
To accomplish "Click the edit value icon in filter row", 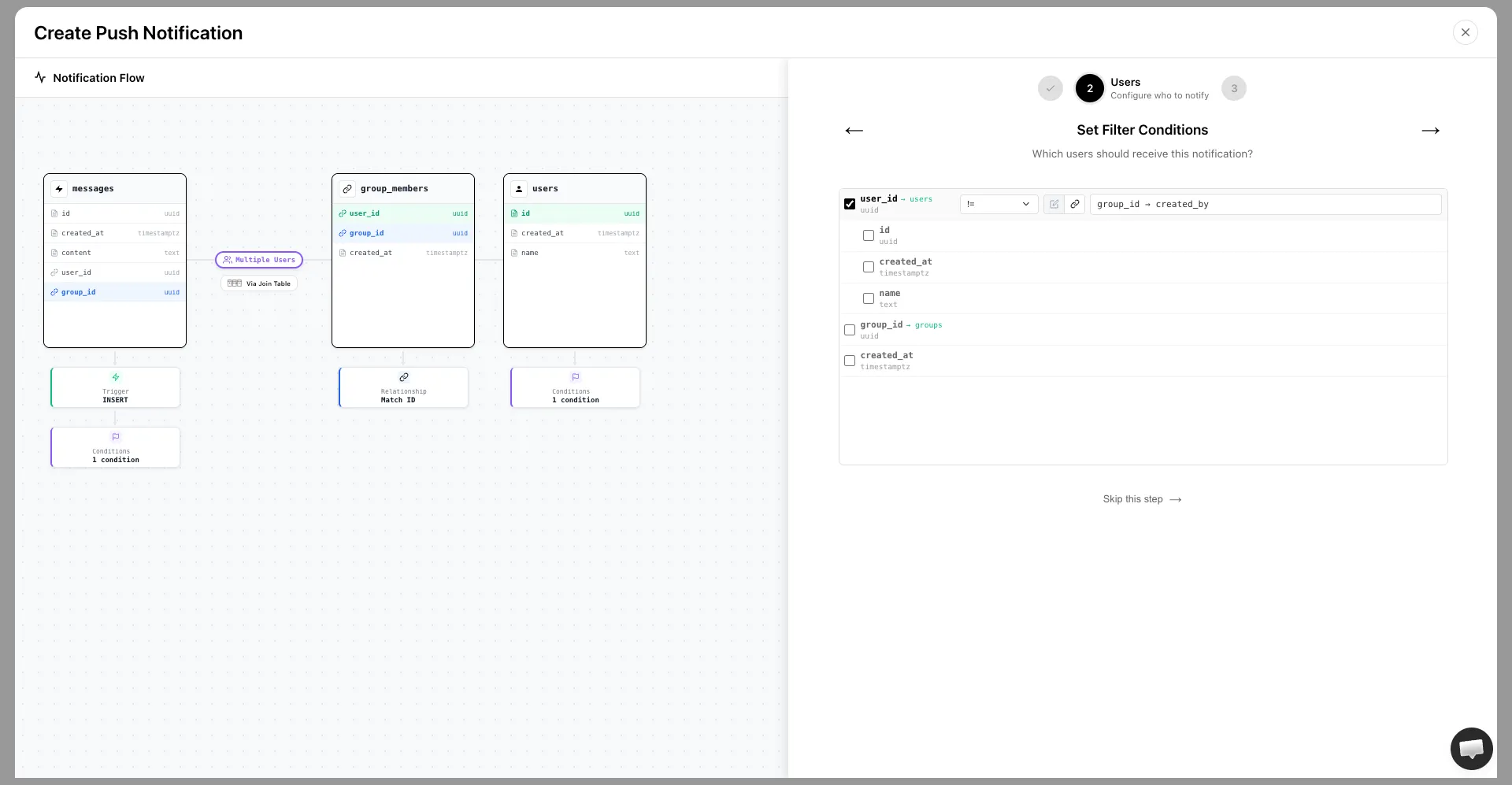I will tap(1054, 204).
